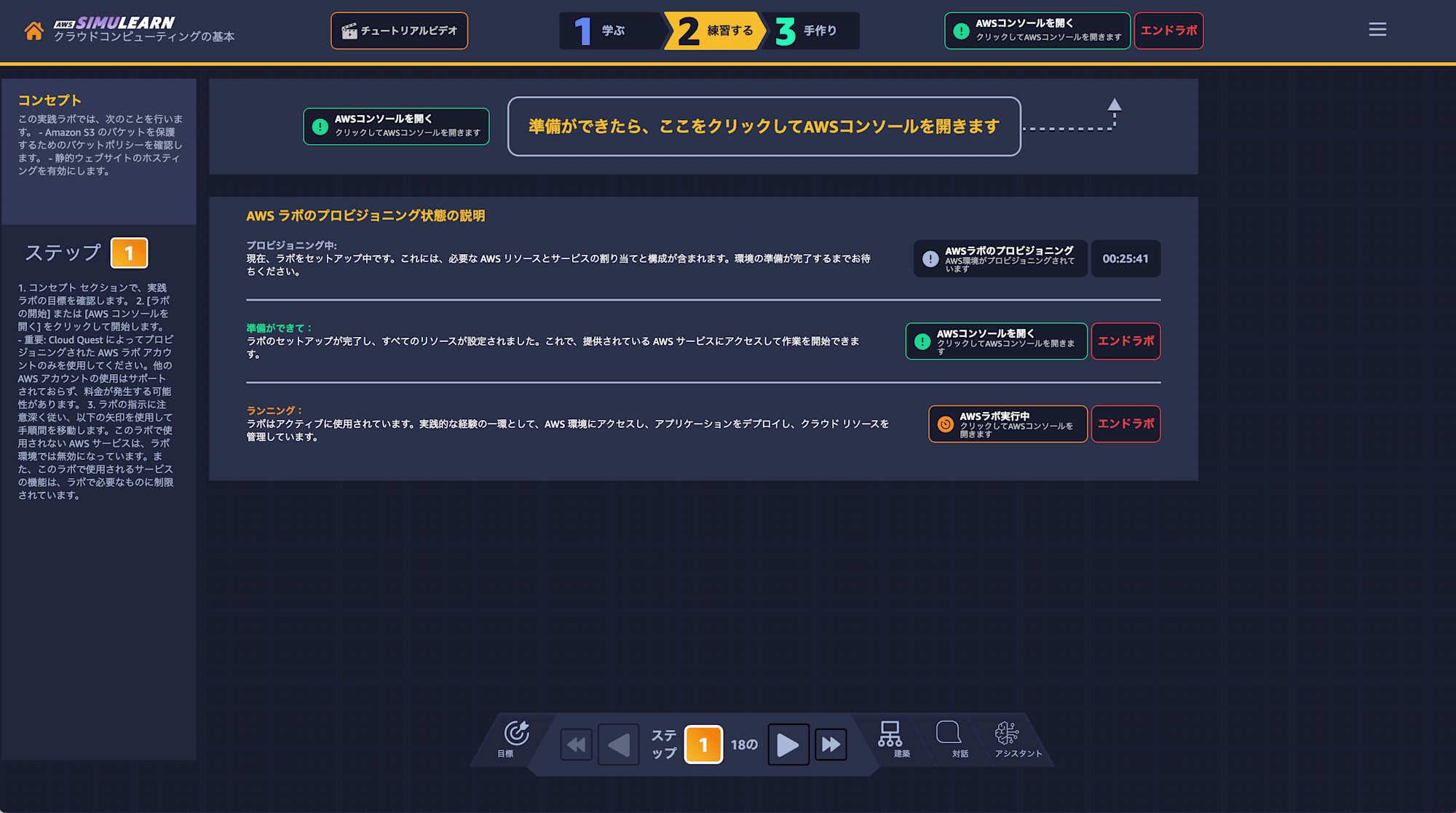Click AWSコンソールを開く beside the preparation banner
The image size is (1456, 813).
tap(396, 126)
